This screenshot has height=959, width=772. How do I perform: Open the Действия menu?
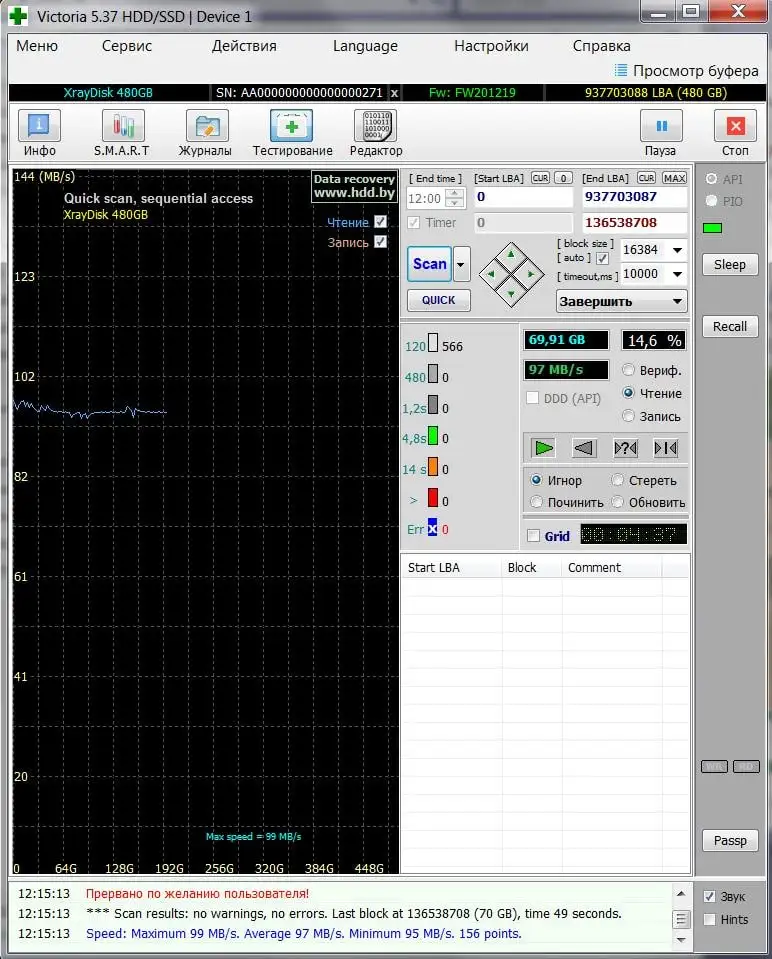tap(244, 46)
